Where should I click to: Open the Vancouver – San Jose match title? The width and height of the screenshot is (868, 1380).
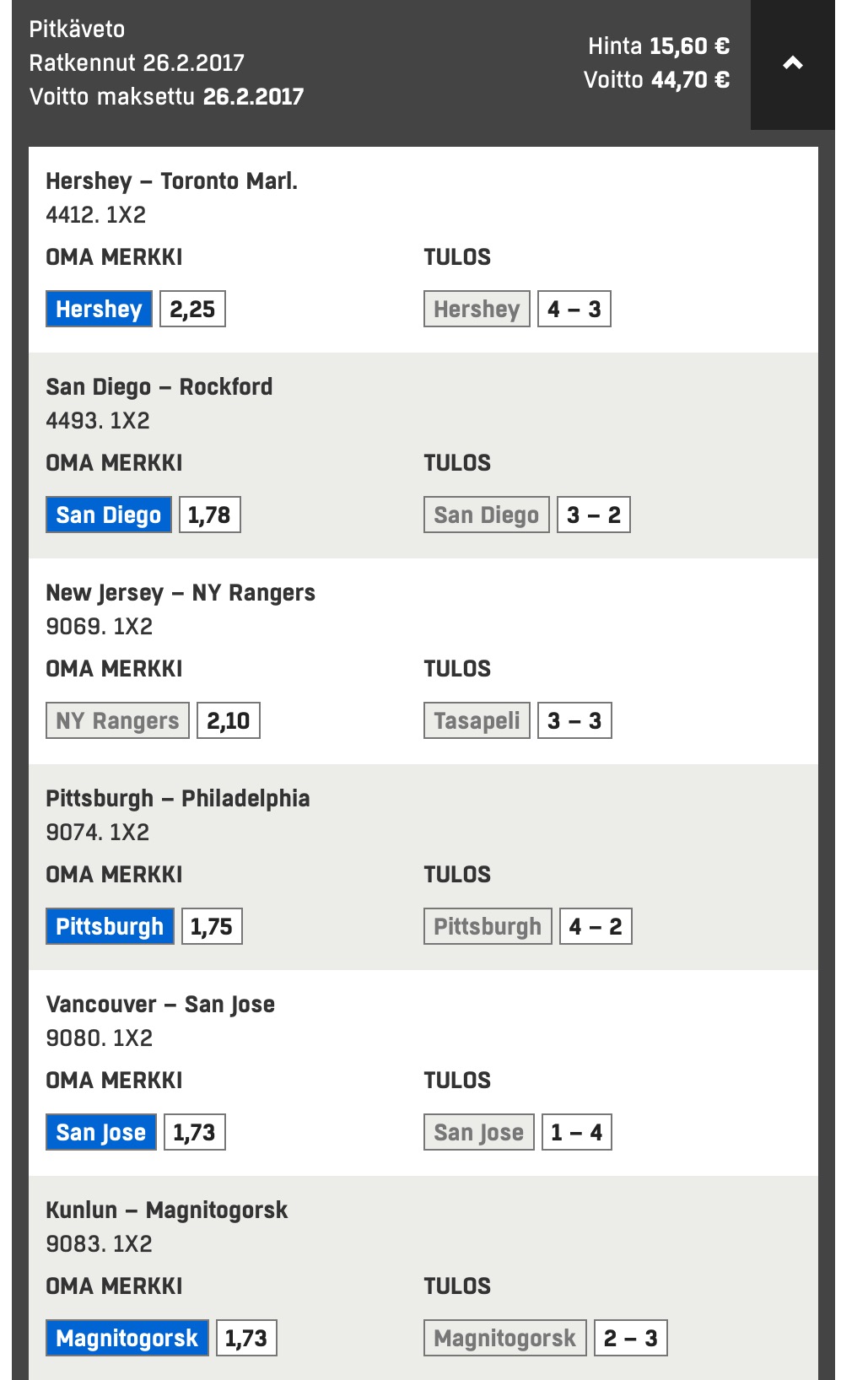(160, 1004)
